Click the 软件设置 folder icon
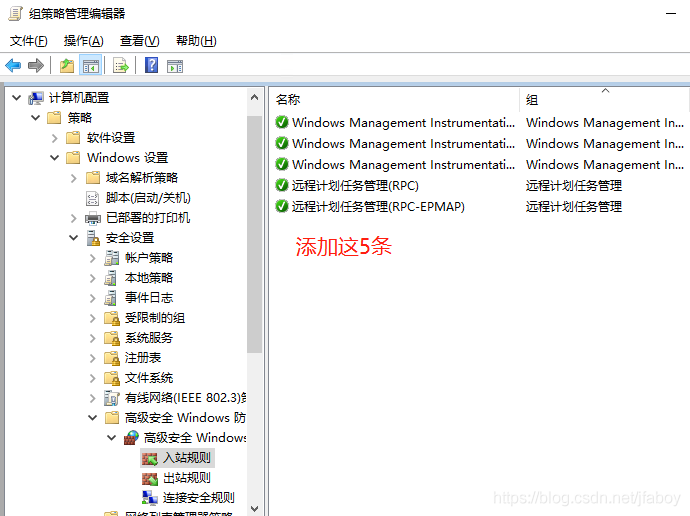Screen dimensions: 690x516 (73, 138)
